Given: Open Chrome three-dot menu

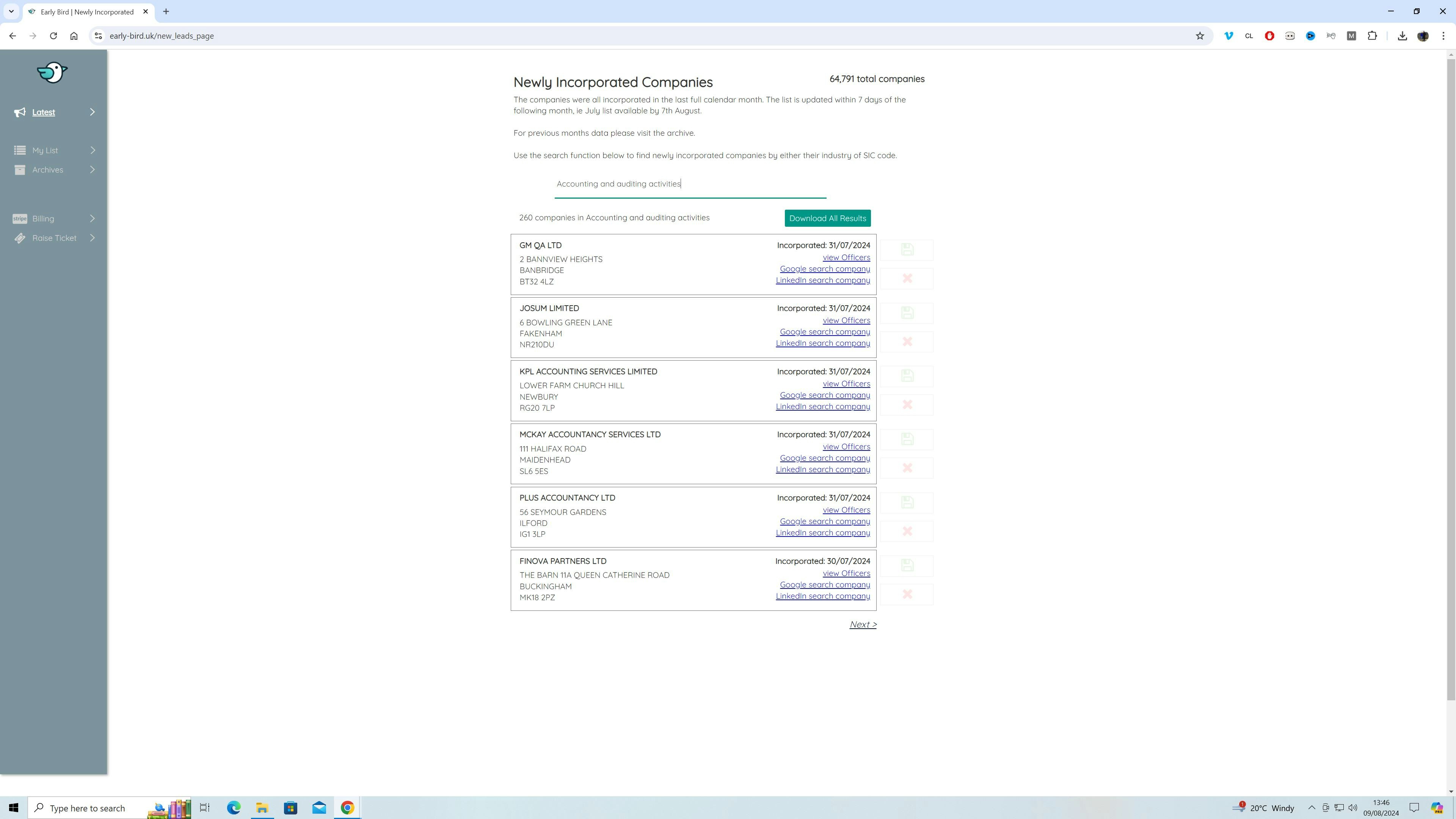Looking at the screenshot, I should [1443, 36].
